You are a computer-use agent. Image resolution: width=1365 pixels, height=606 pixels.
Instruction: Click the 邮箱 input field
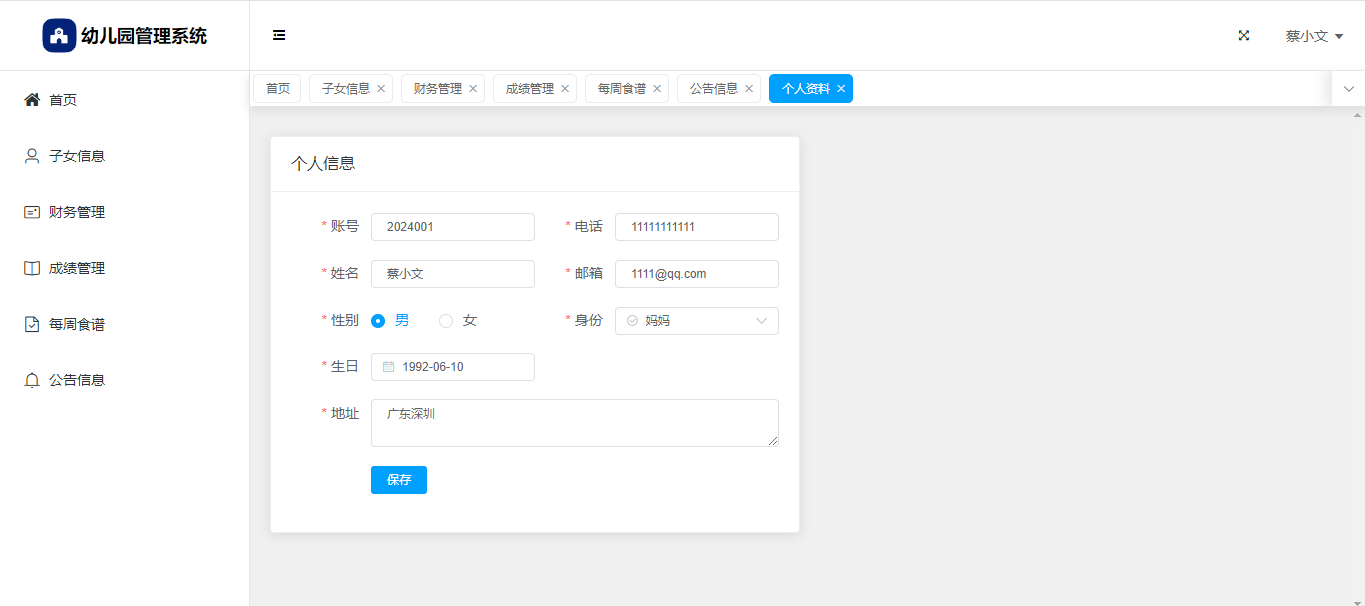696,274
